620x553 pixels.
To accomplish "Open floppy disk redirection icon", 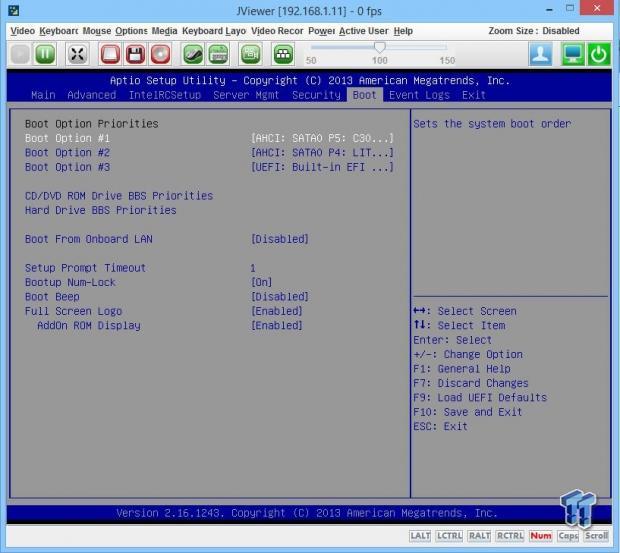I will point(135,54).
